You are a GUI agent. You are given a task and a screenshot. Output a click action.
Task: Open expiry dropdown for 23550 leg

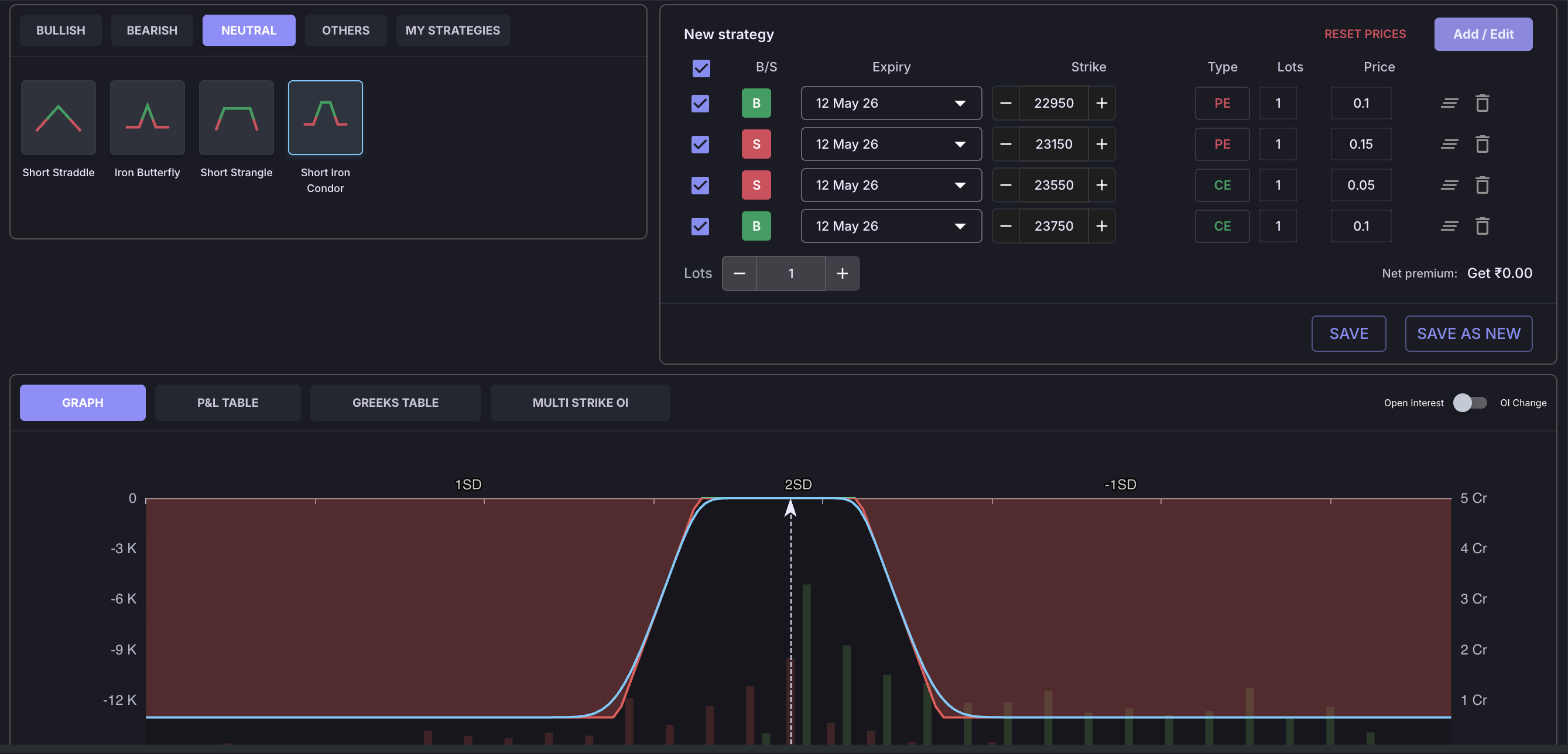point(891,185)
